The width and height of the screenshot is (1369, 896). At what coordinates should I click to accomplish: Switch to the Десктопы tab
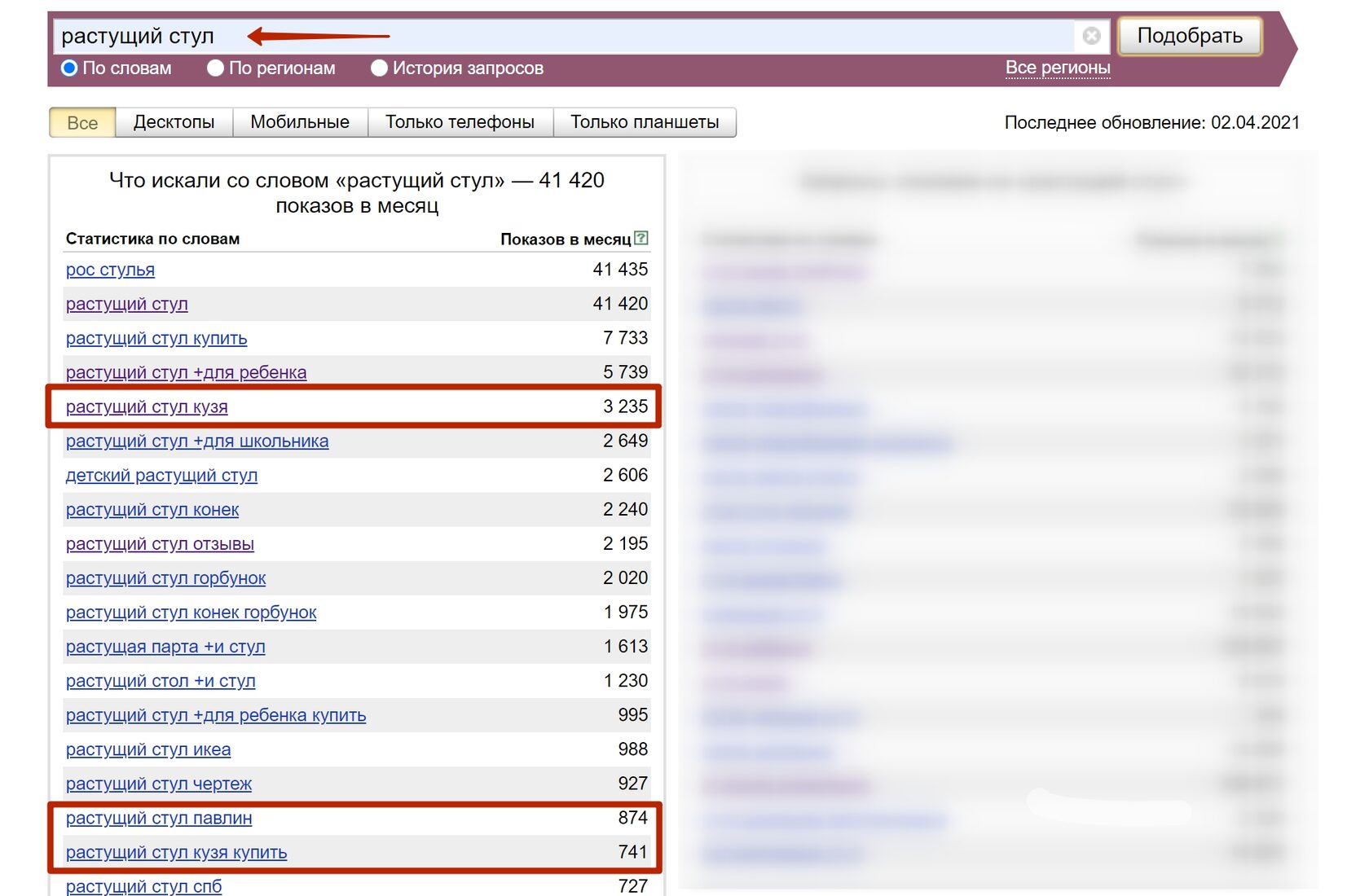pyautogui.click(x=174, y=122)
